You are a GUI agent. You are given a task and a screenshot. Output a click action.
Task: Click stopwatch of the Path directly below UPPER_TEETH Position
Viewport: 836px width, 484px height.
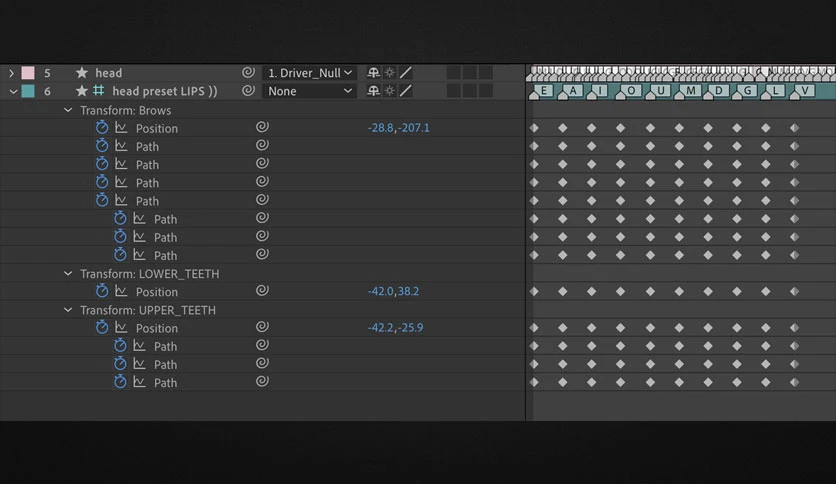[x=120, y=345]
